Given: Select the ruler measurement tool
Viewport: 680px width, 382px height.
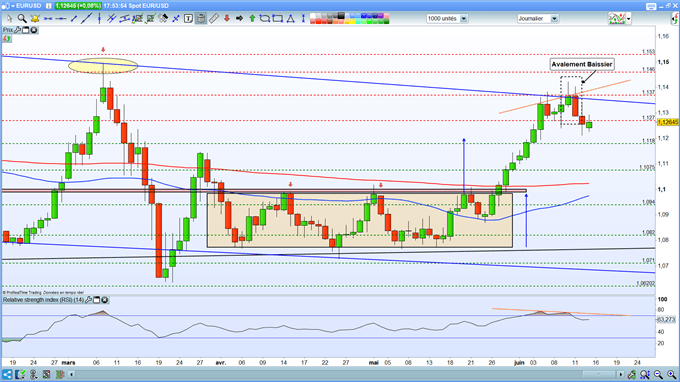Looking at the screenshot, I should click(214, 19).
